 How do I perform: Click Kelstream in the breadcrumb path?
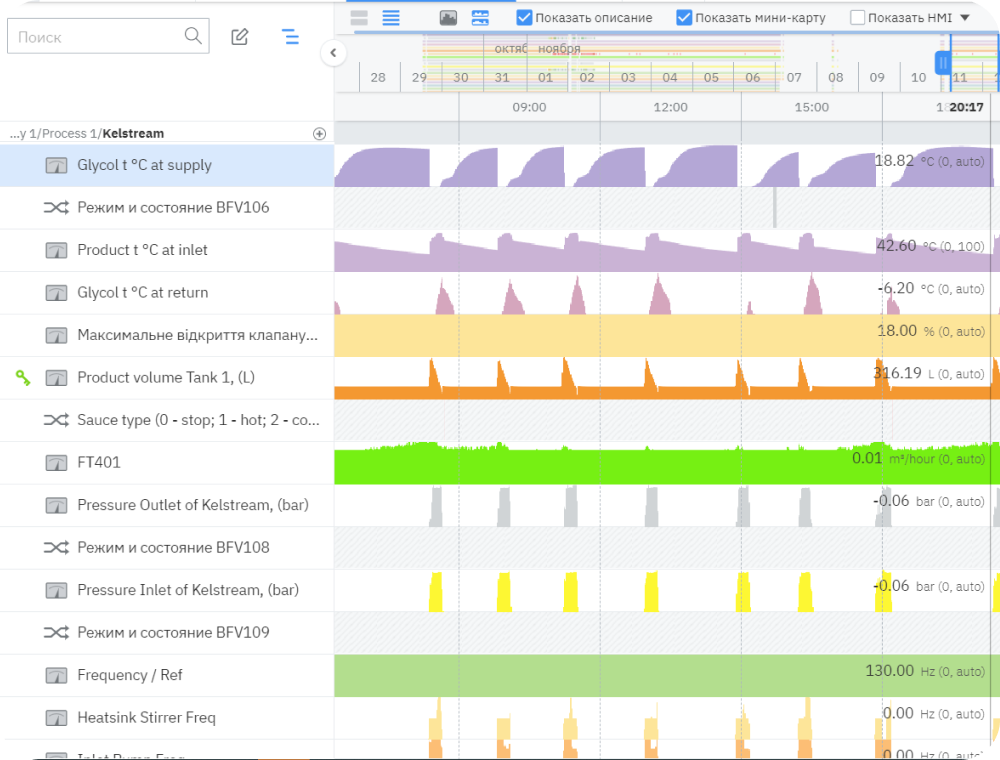pos(133,133)
